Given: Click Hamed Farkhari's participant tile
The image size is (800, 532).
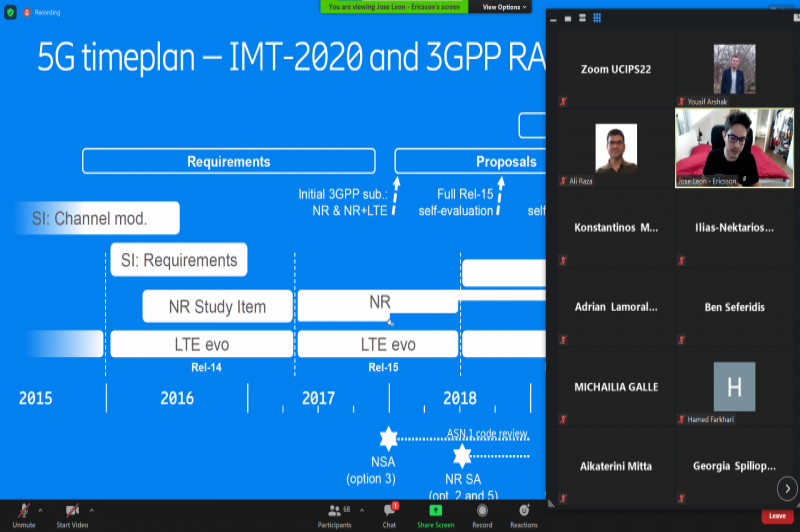Looking at the screenshot, I should point(735,387).
